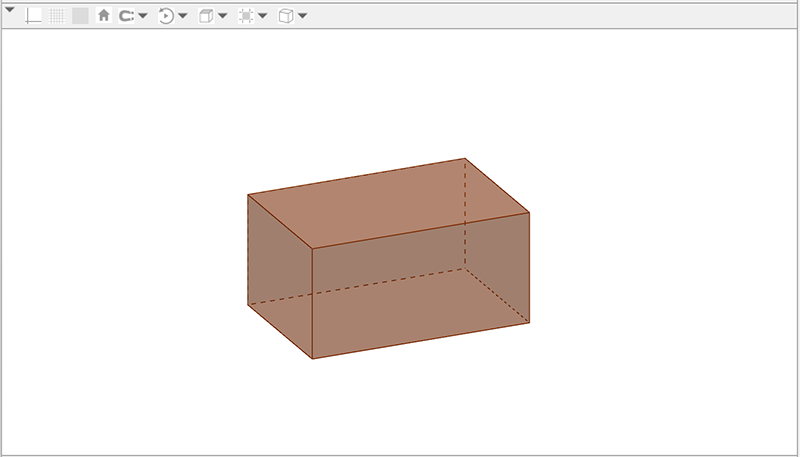Toggle the coordinate axes display
Screen dimensions: 800x457
(33, 16)
